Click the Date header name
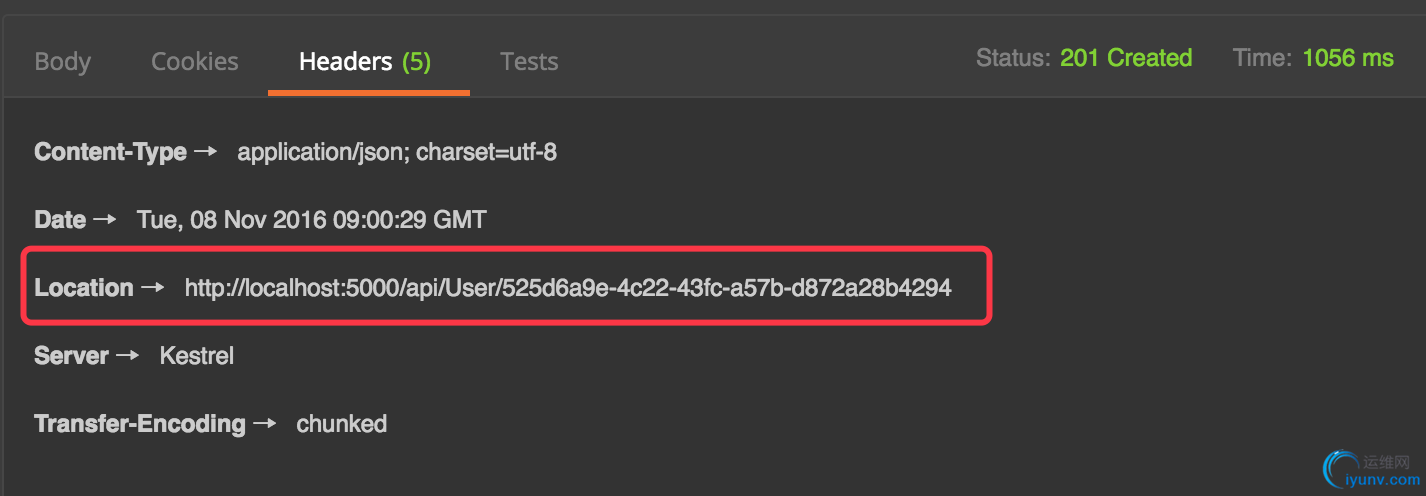The width and height of the screenshot is (1426, 496). coord(60,220)
